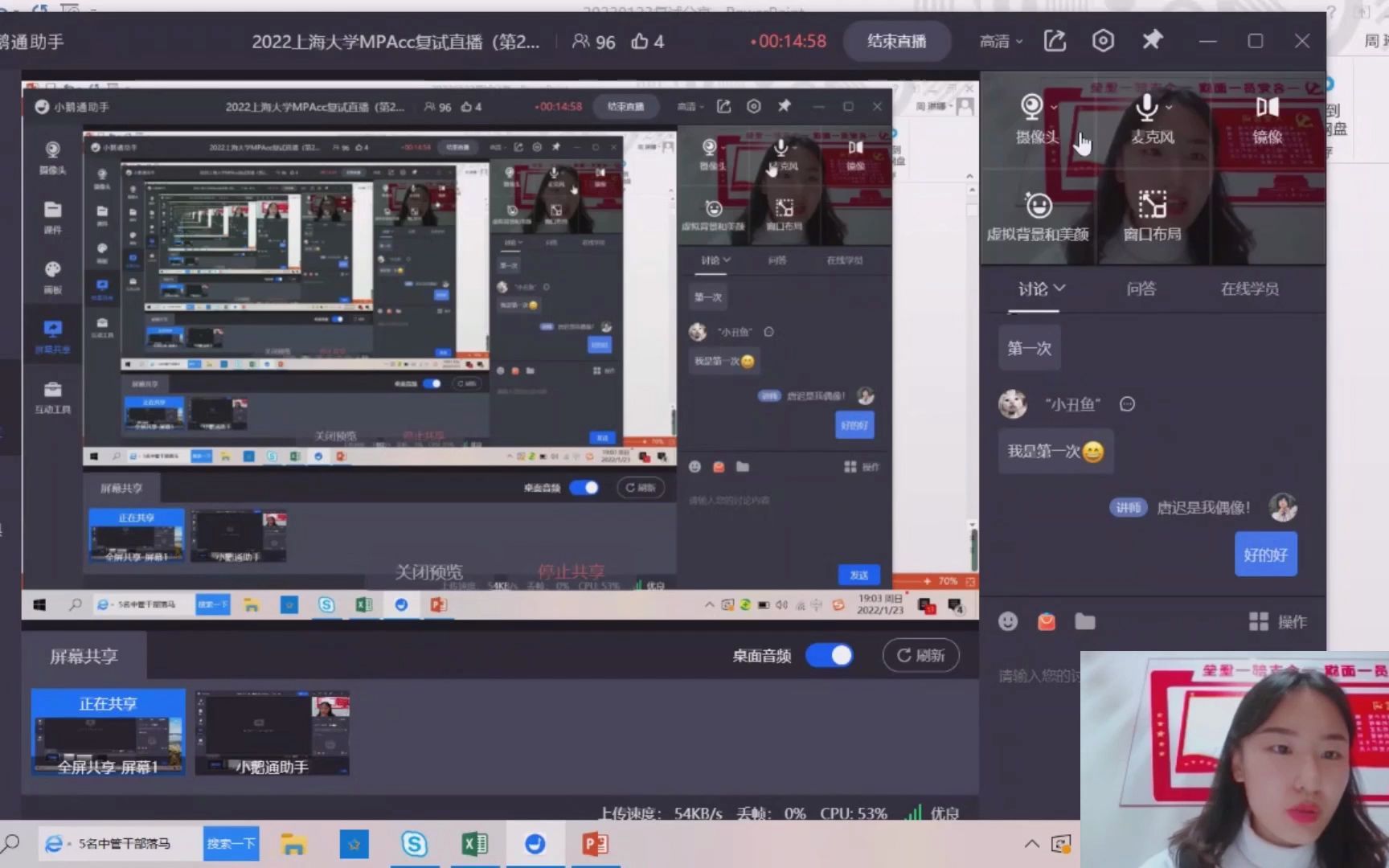Image resolution: width=1389 pixels, height=868 pixels.
Task: Click the stream title 2022上海大学MPAcc复试直播
Action: [x=395, y=42]
